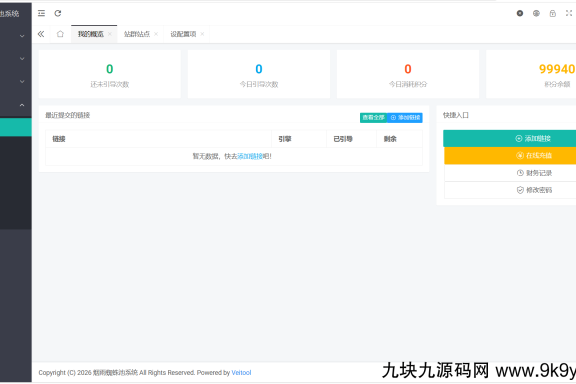Click the red 0 points consumed today
Screen dimensions: 576x384
coord(408,69)
